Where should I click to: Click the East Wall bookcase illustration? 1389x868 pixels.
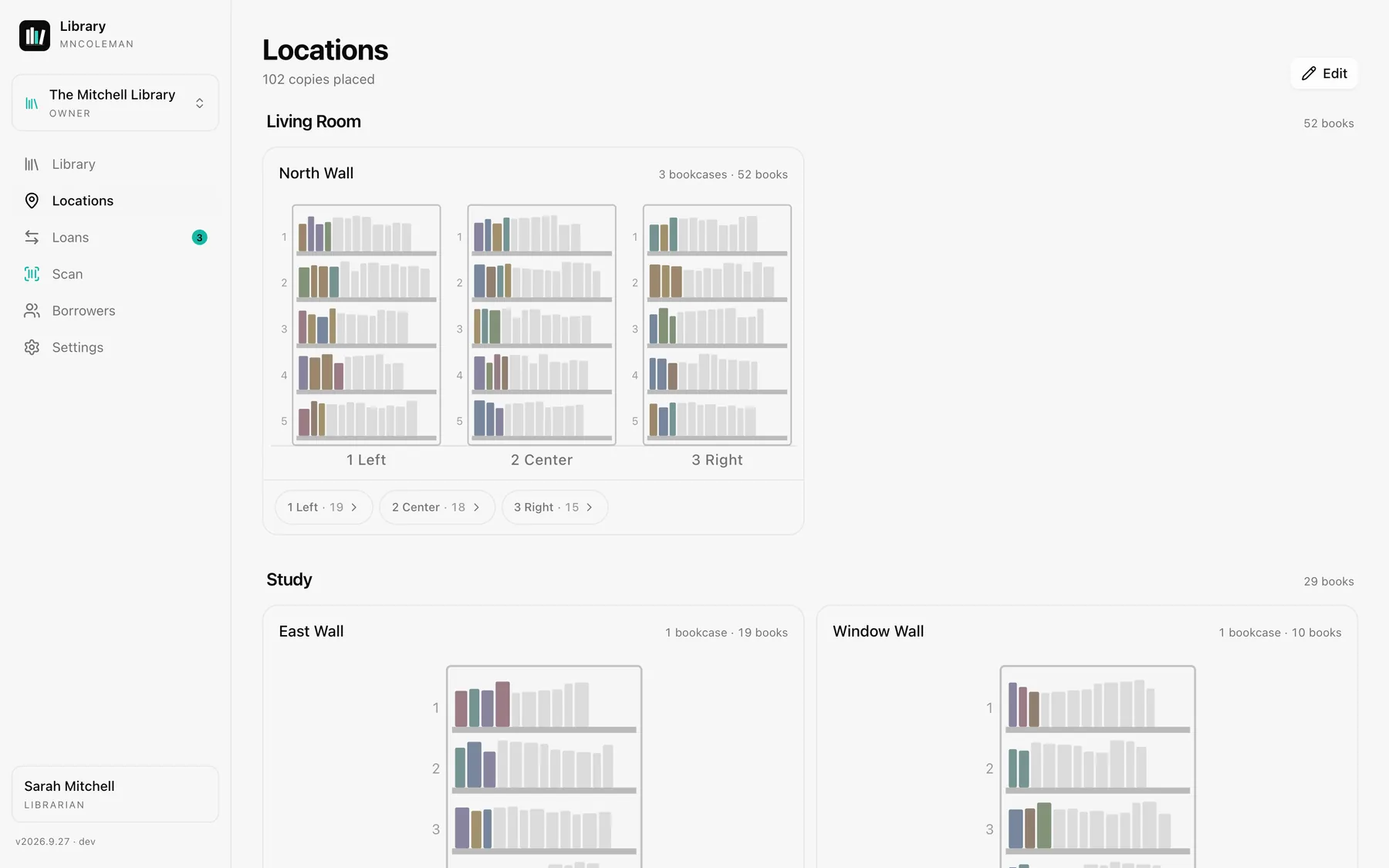point(544,767)
